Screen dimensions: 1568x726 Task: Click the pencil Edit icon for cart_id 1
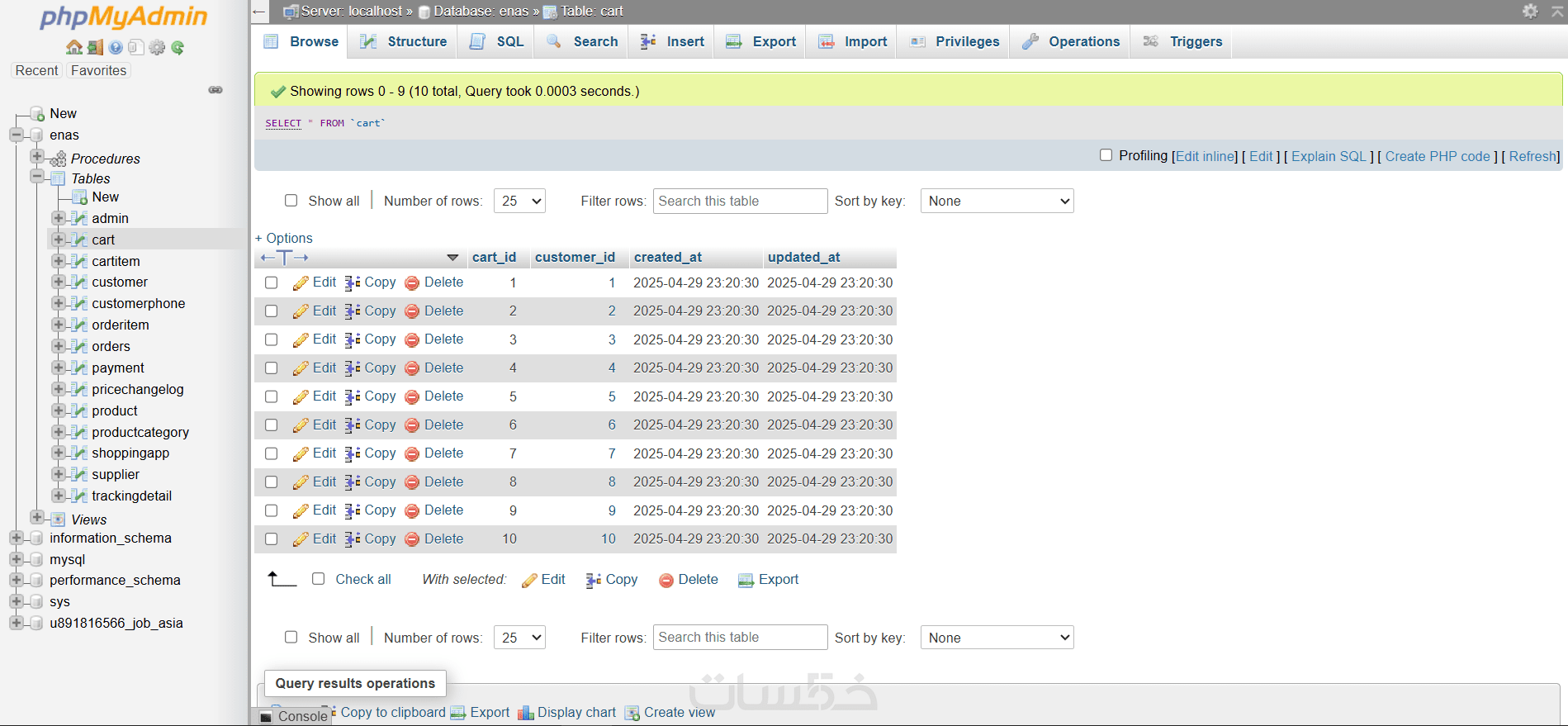[301, 282]
